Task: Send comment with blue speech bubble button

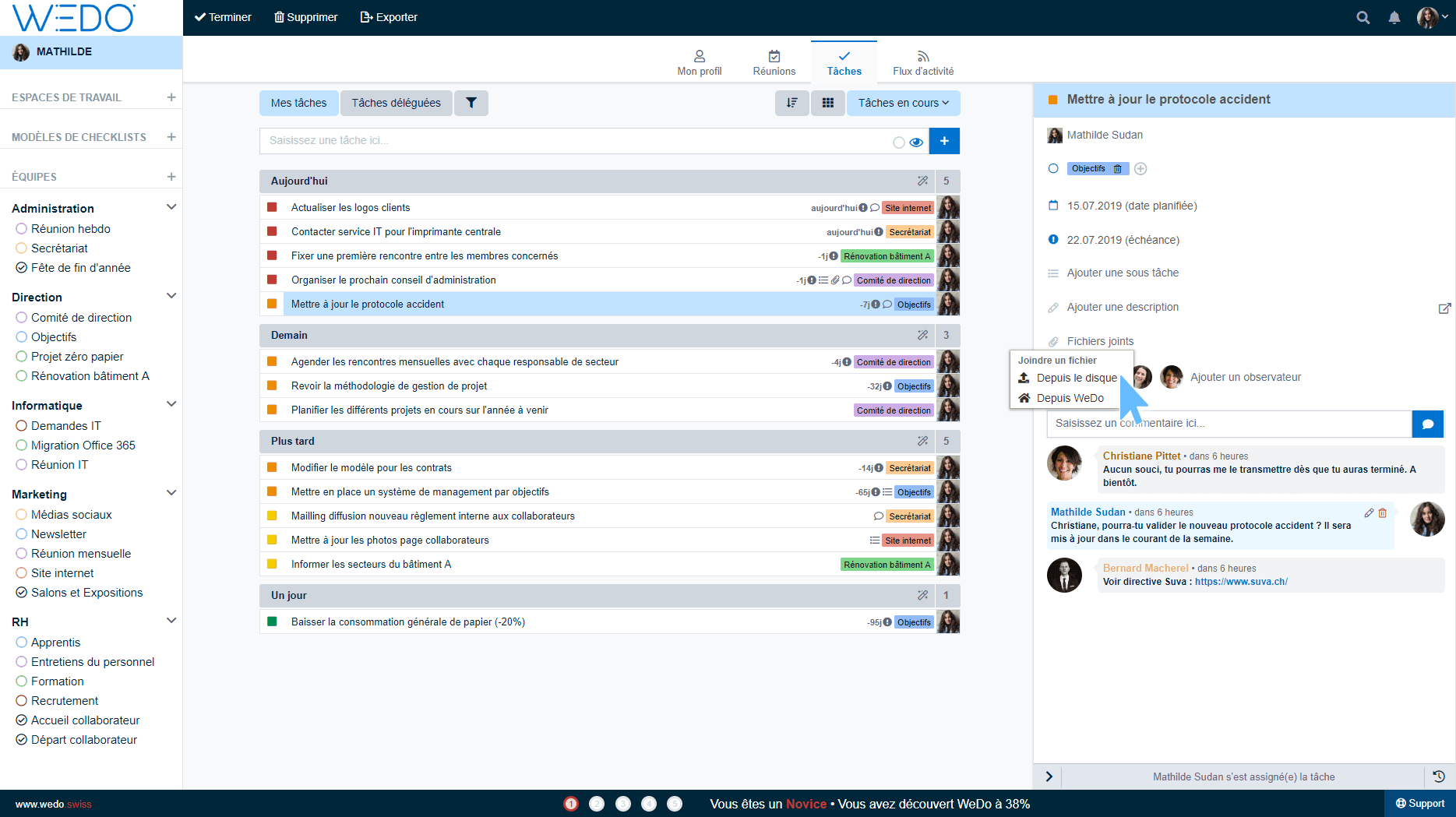Action: pyautogui.click(x=1427, y=424)
